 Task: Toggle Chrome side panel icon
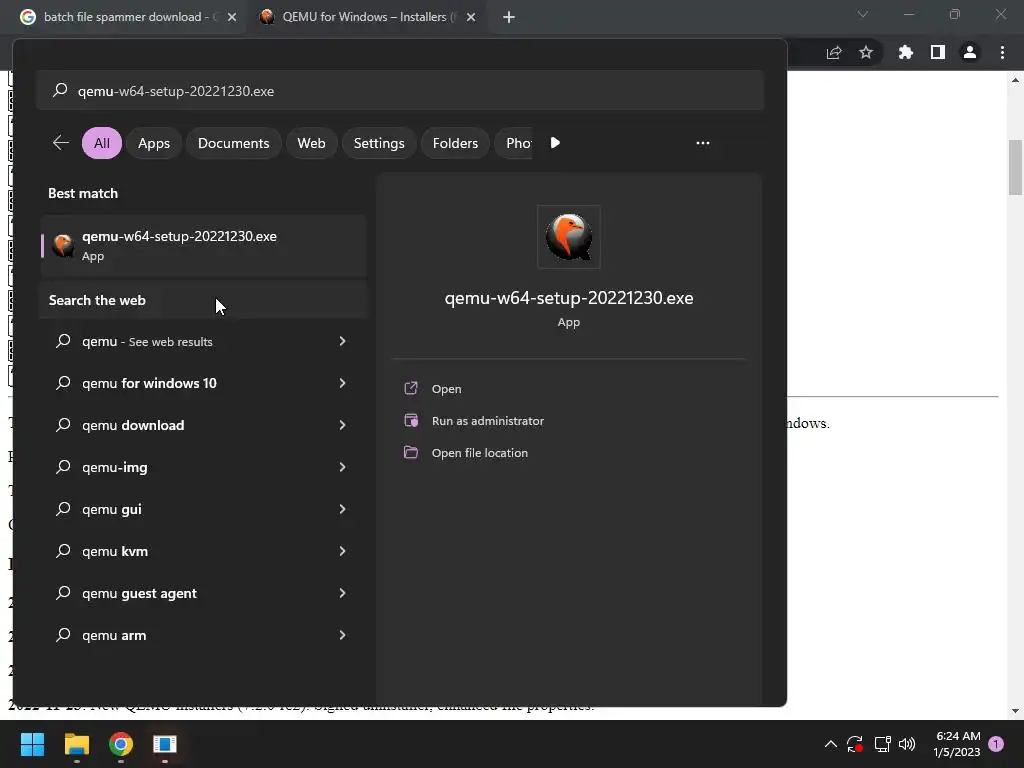(x=938, y=52)
